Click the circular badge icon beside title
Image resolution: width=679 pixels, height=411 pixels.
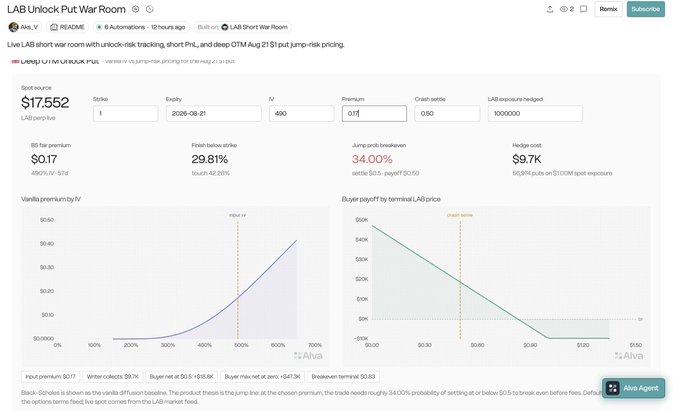pyautogui.click(x=136, y=9)
